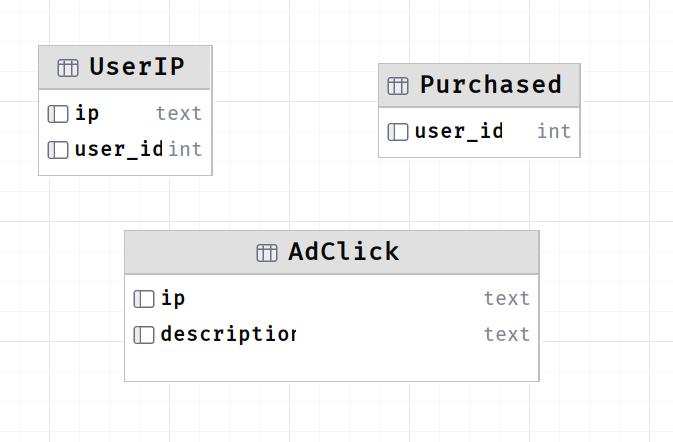The height and width of the screenshot is (442, 673).
Task: Click the table icon beside Purchased title
Action: [398, 86]
